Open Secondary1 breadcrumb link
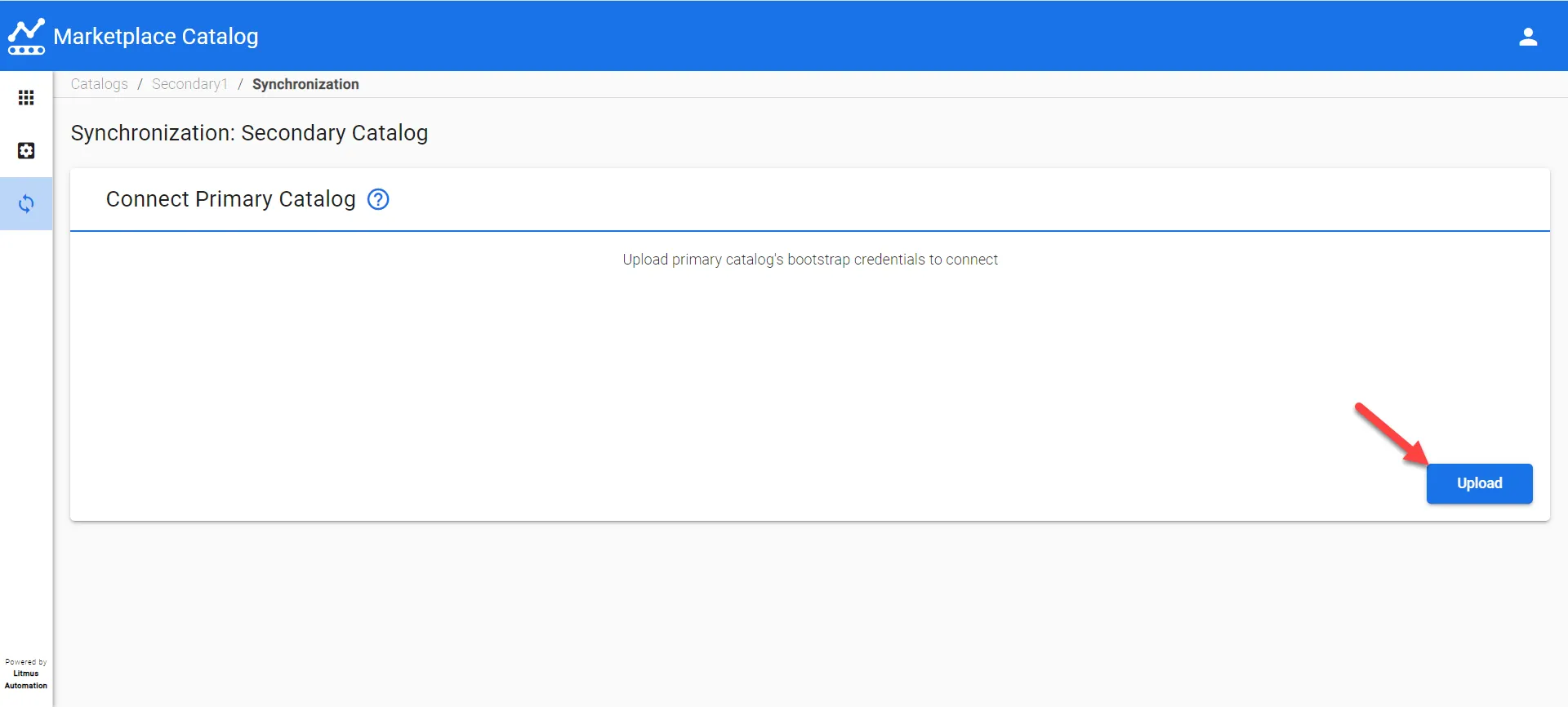This screenshot has width=1568, height=707. (189, 84)
